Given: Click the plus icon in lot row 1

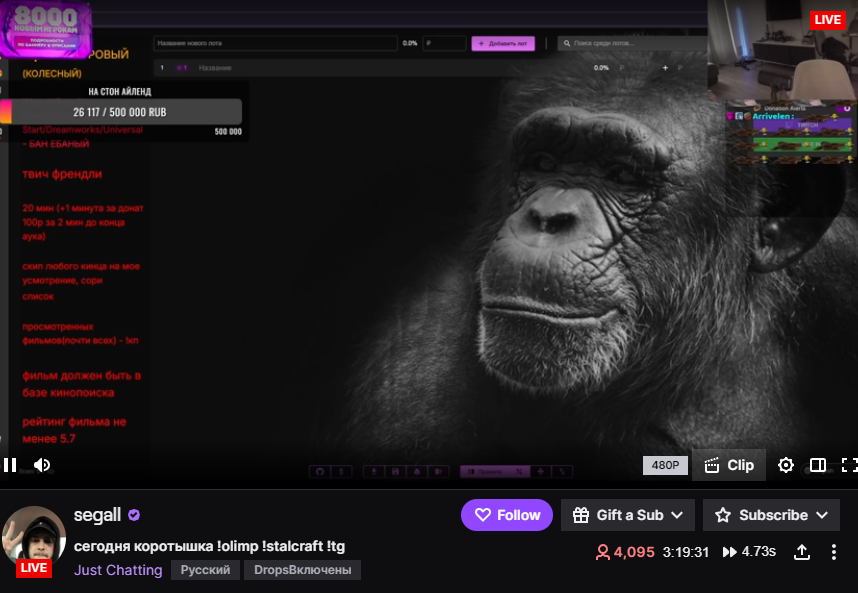Looking at the screenshot, I should pyautogui.click(x=665, y=68).
